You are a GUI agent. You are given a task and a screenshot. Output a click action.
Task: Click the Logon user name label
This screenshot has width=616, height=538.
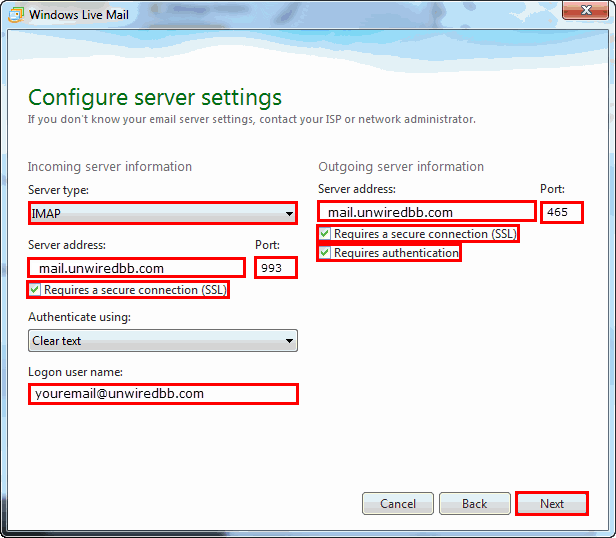pos(75,372)
